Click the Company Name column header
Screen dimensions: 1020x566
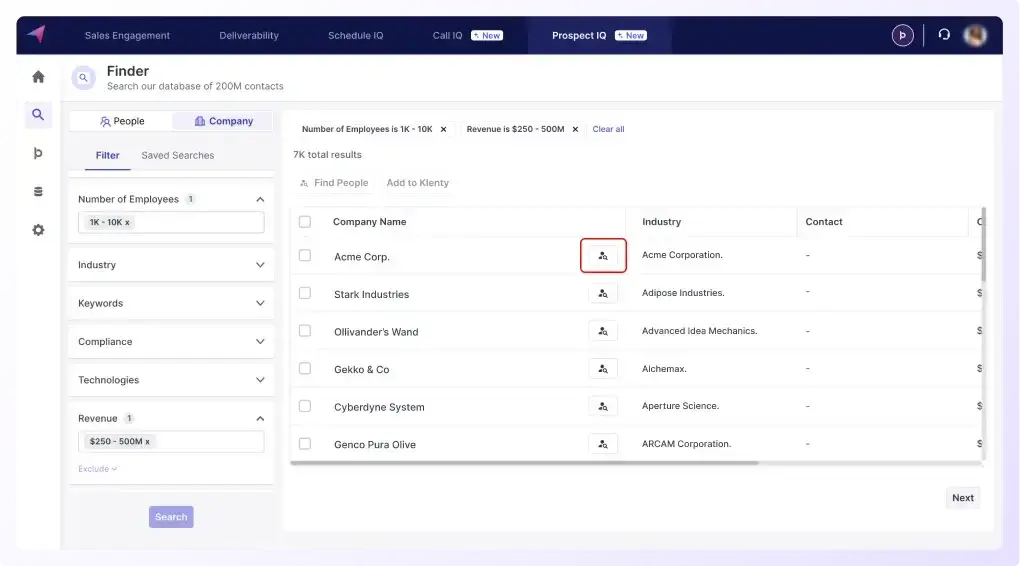coord(369,222)
